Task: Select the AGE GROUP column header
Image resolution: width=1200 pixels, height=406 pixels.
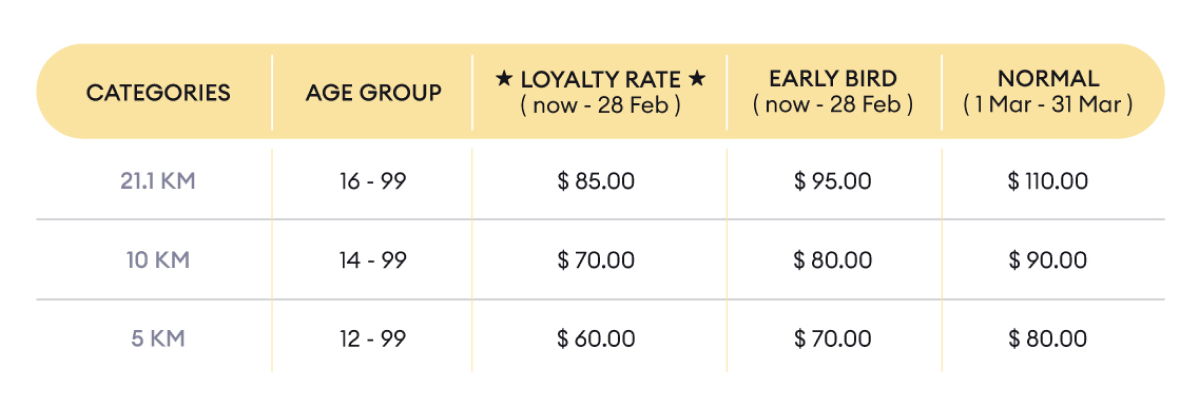Action: coord(374,93)
